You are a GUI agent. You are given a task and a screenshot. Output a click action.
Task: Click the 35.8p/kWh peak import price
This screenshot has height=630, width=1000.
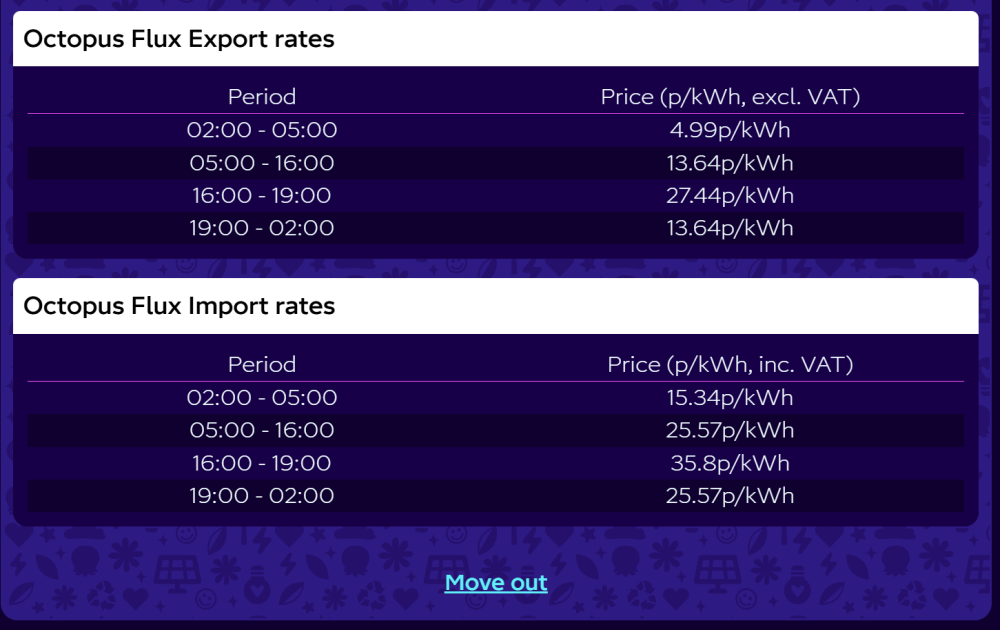(x=730, y=463)
